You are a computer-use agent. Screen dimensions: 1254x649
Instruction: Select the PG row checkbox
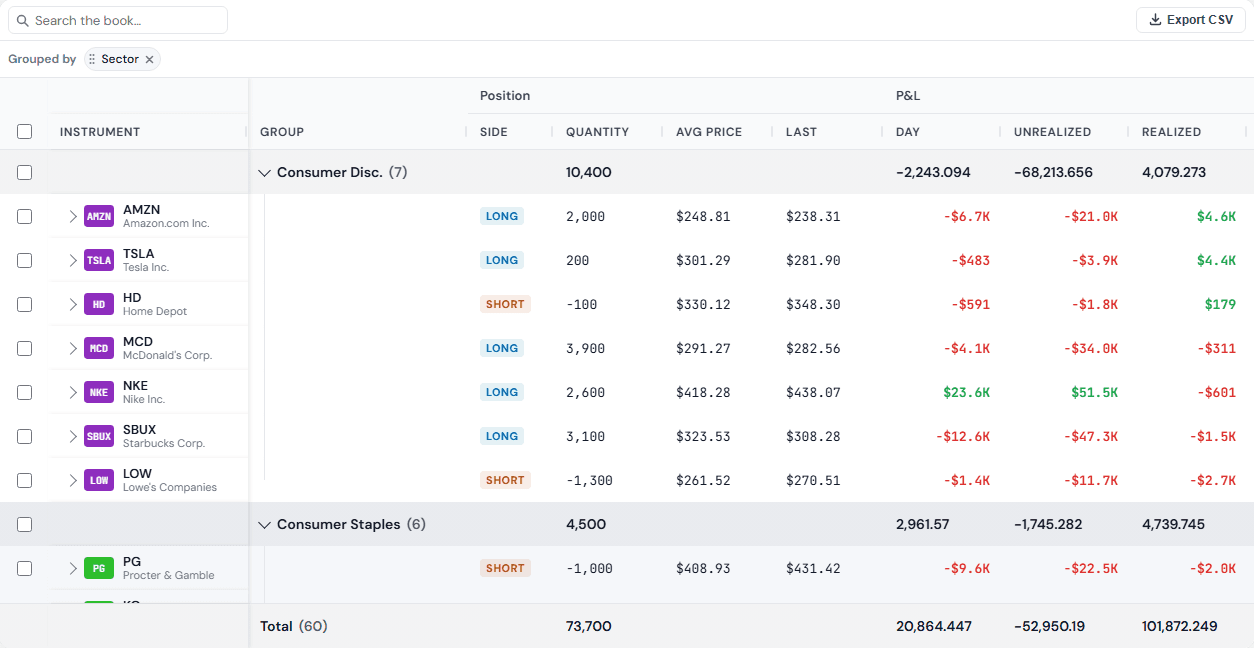point(25,568)
